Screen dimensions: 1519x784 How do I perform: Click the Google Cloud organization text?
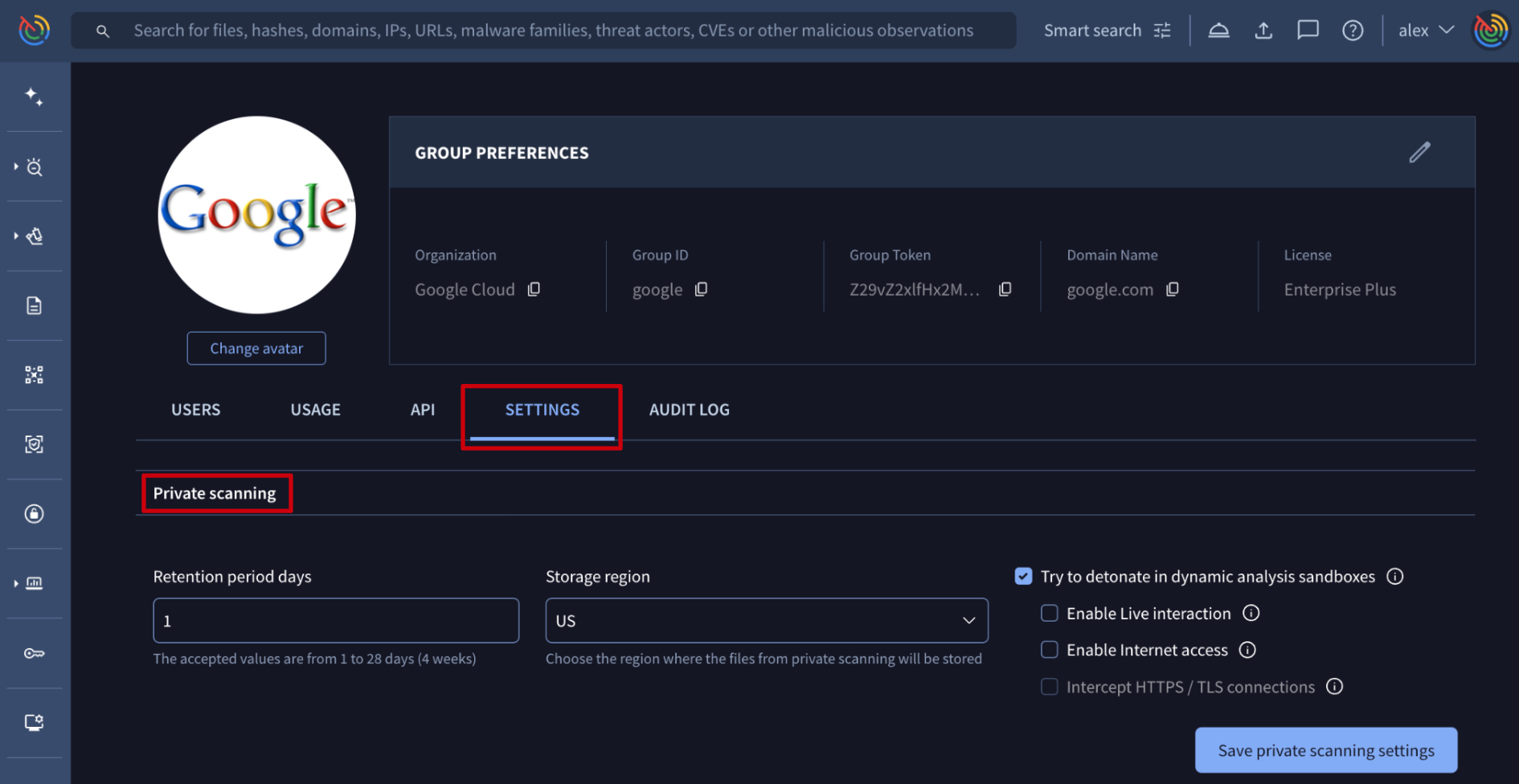pyautogui.click(x=465, y=289)
